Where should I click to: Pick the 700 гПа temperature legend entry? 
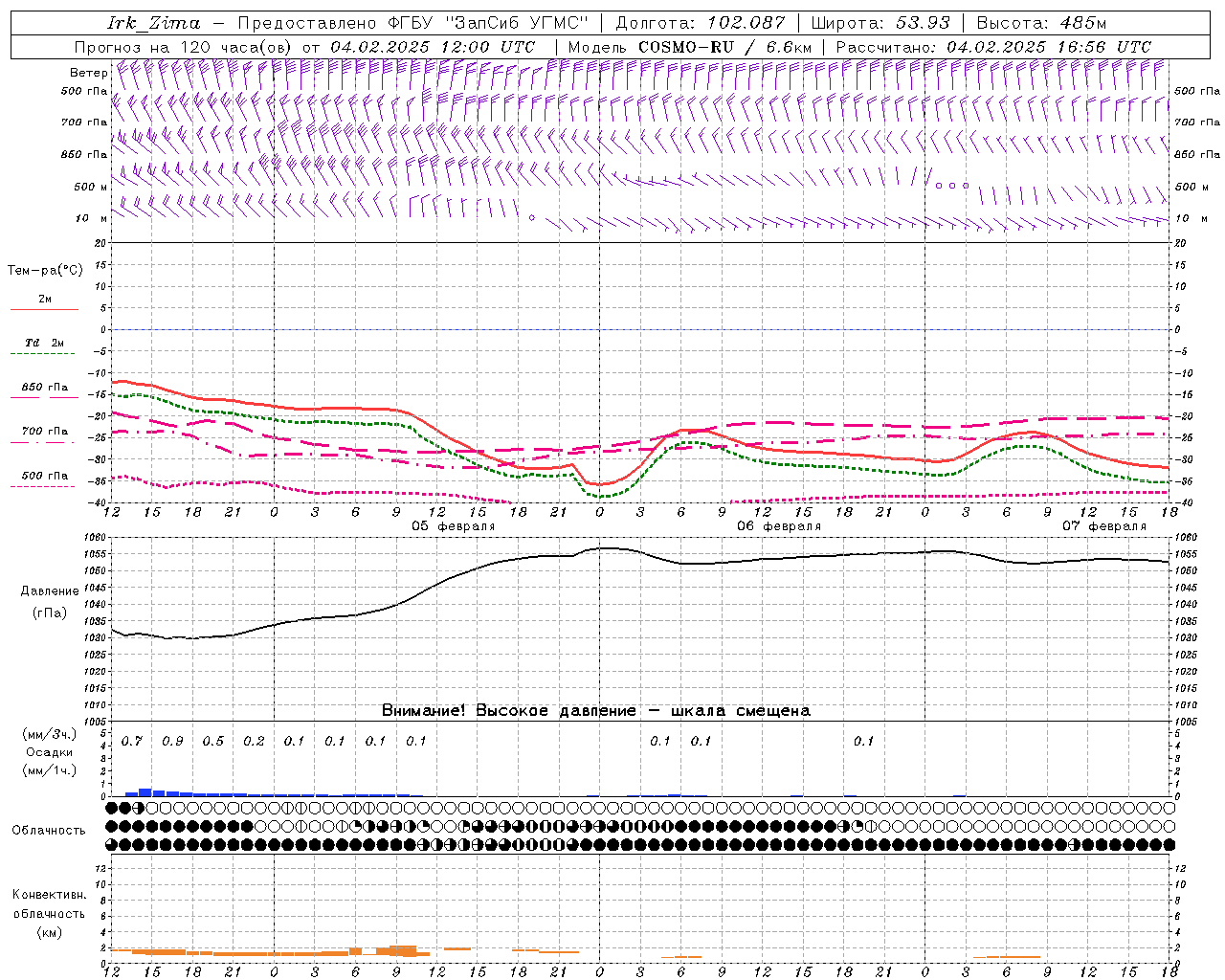pyautogui.click(x=44, y=433)
